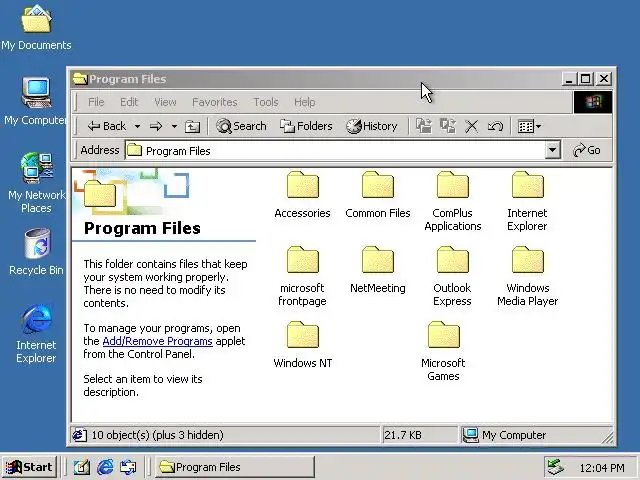Open the Accessories folder
The width and height of the screenshot is (640, 480).
(x=302, y=194)
